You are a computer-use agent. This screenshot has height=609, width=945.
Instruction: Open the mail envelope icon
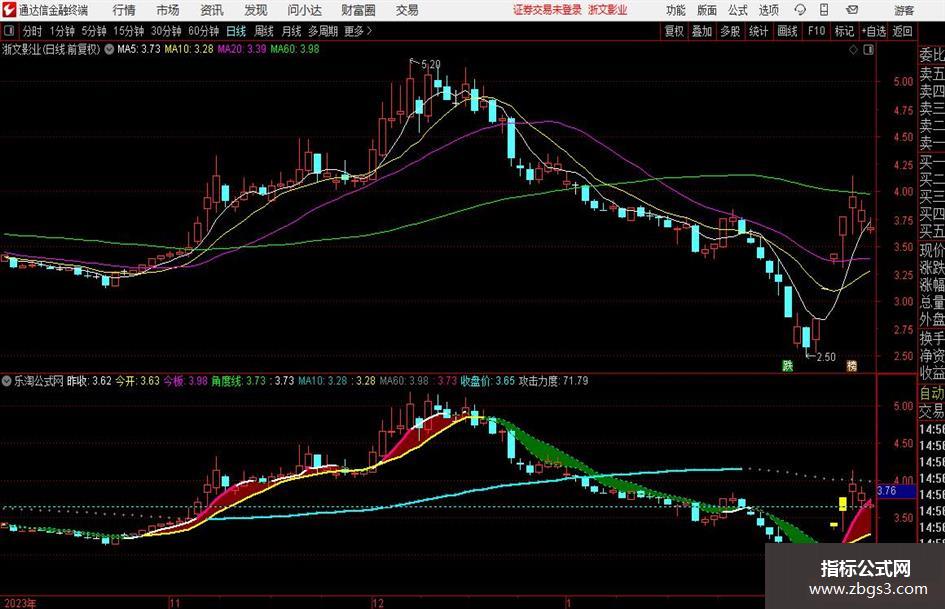852,10
